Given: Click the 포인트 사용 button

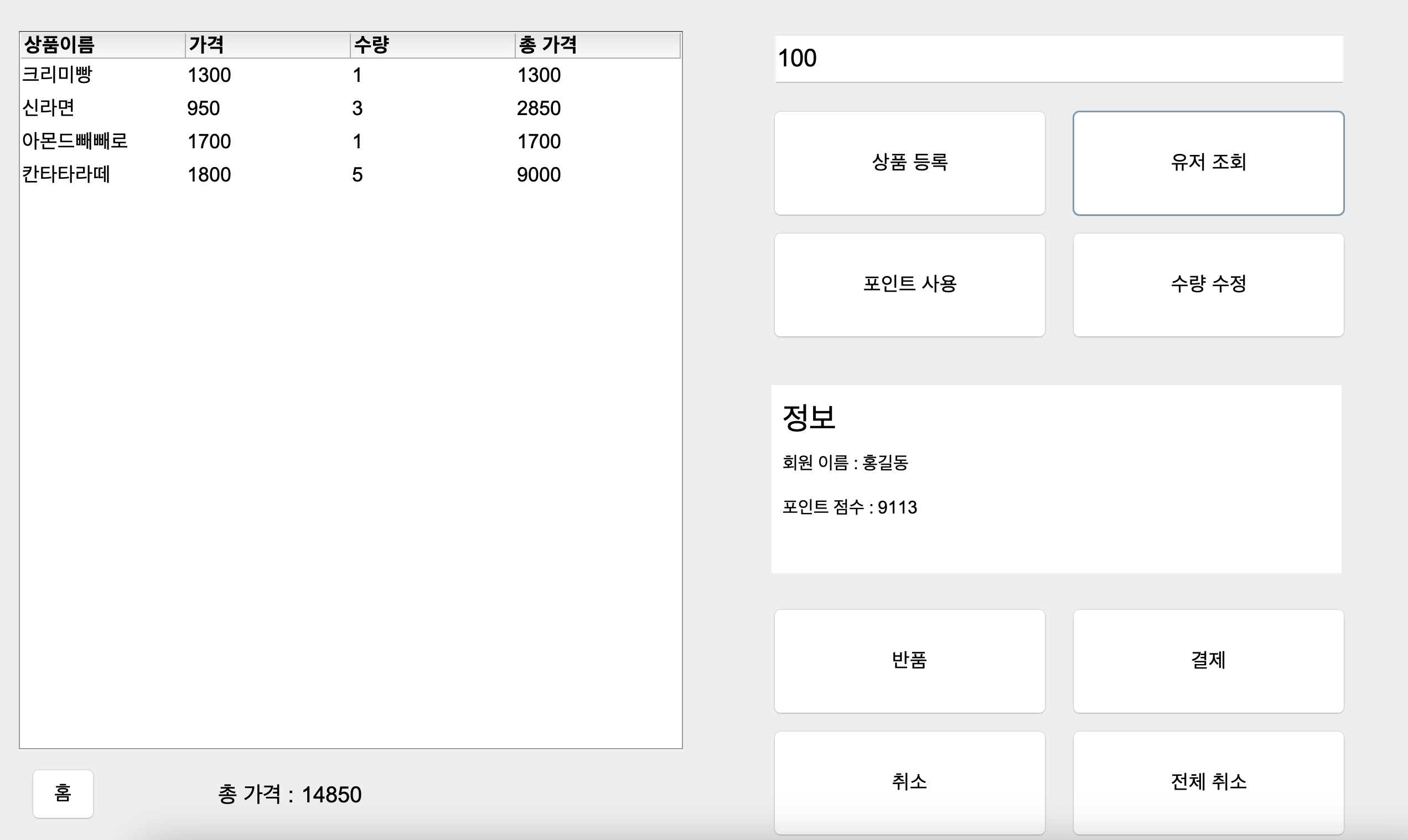Looking at the screenshot, I should point(909,285).
